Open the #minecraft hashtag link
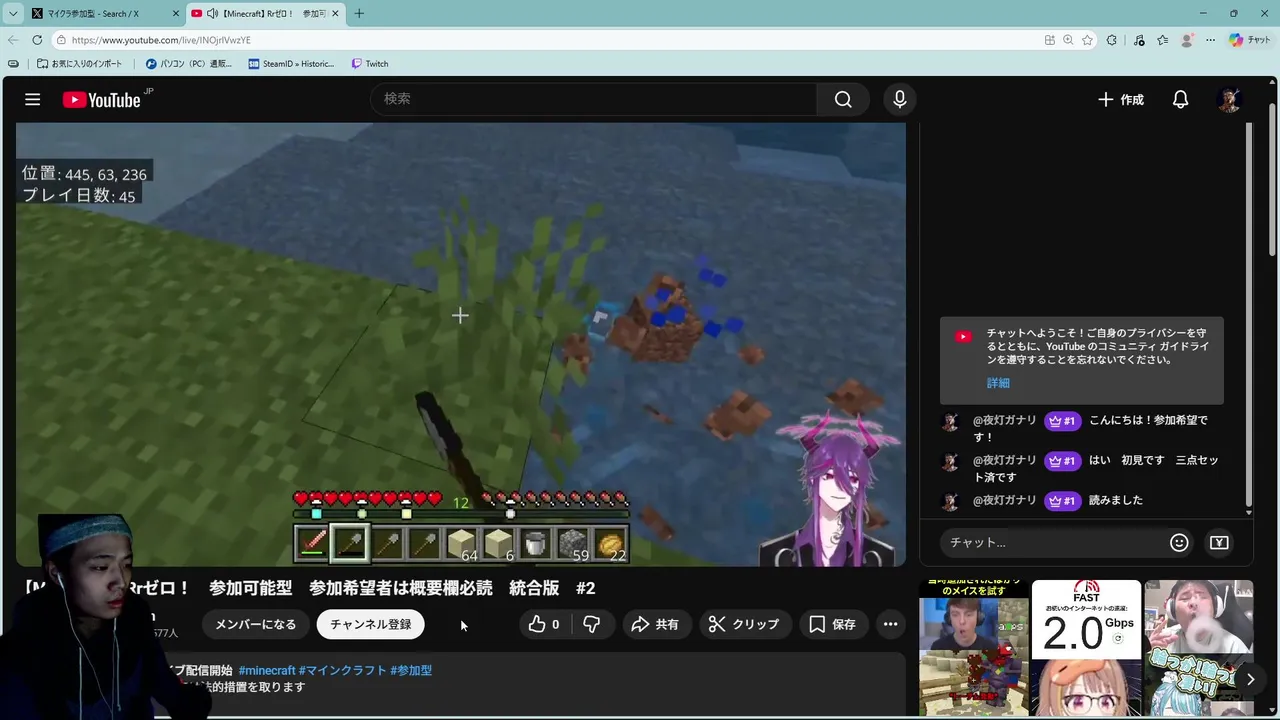The image size is (1280, 720). coord(267,670)
